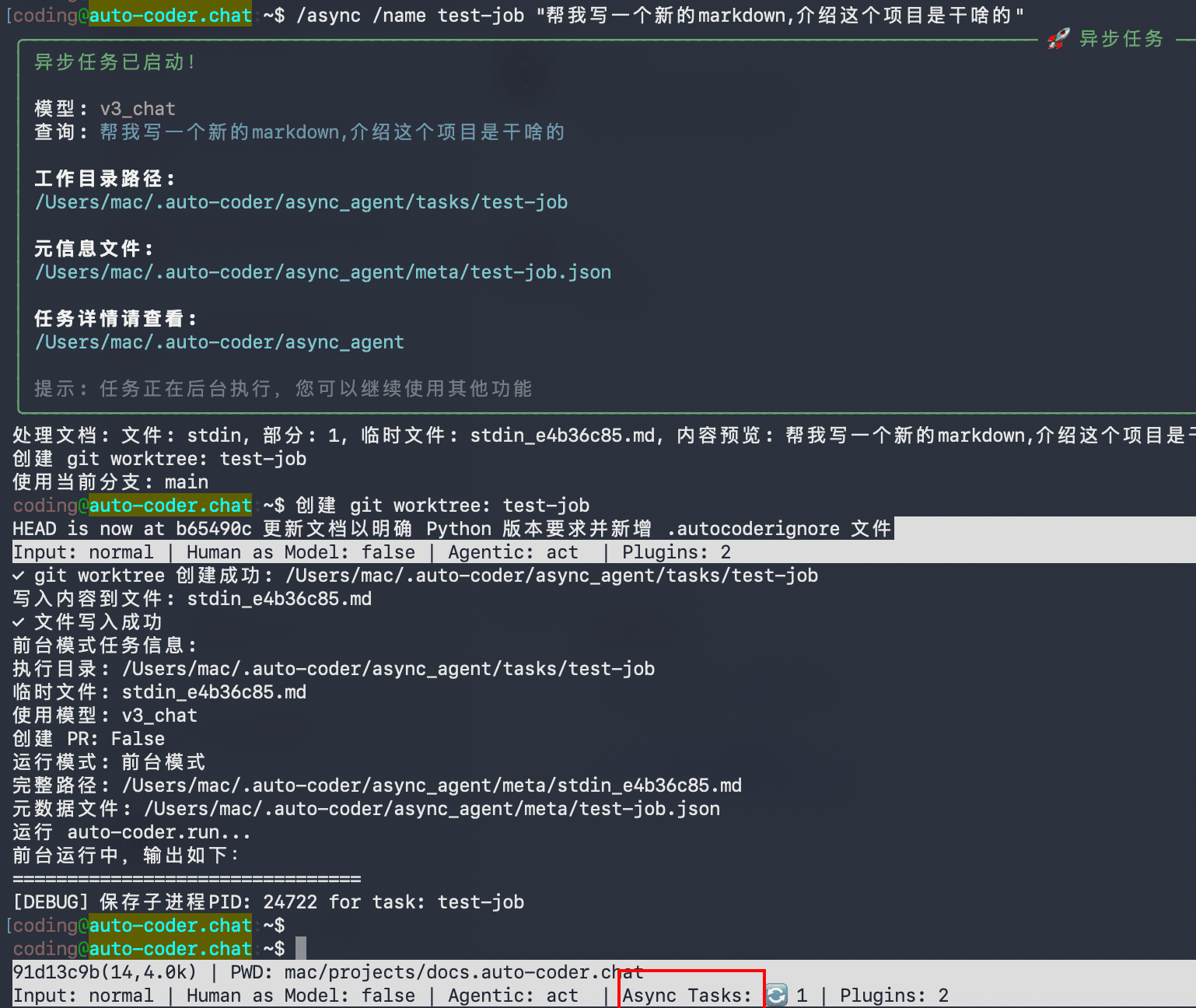
Task: Open the 工作目录路径 tasks/test-job path
Action: [301, 202]
